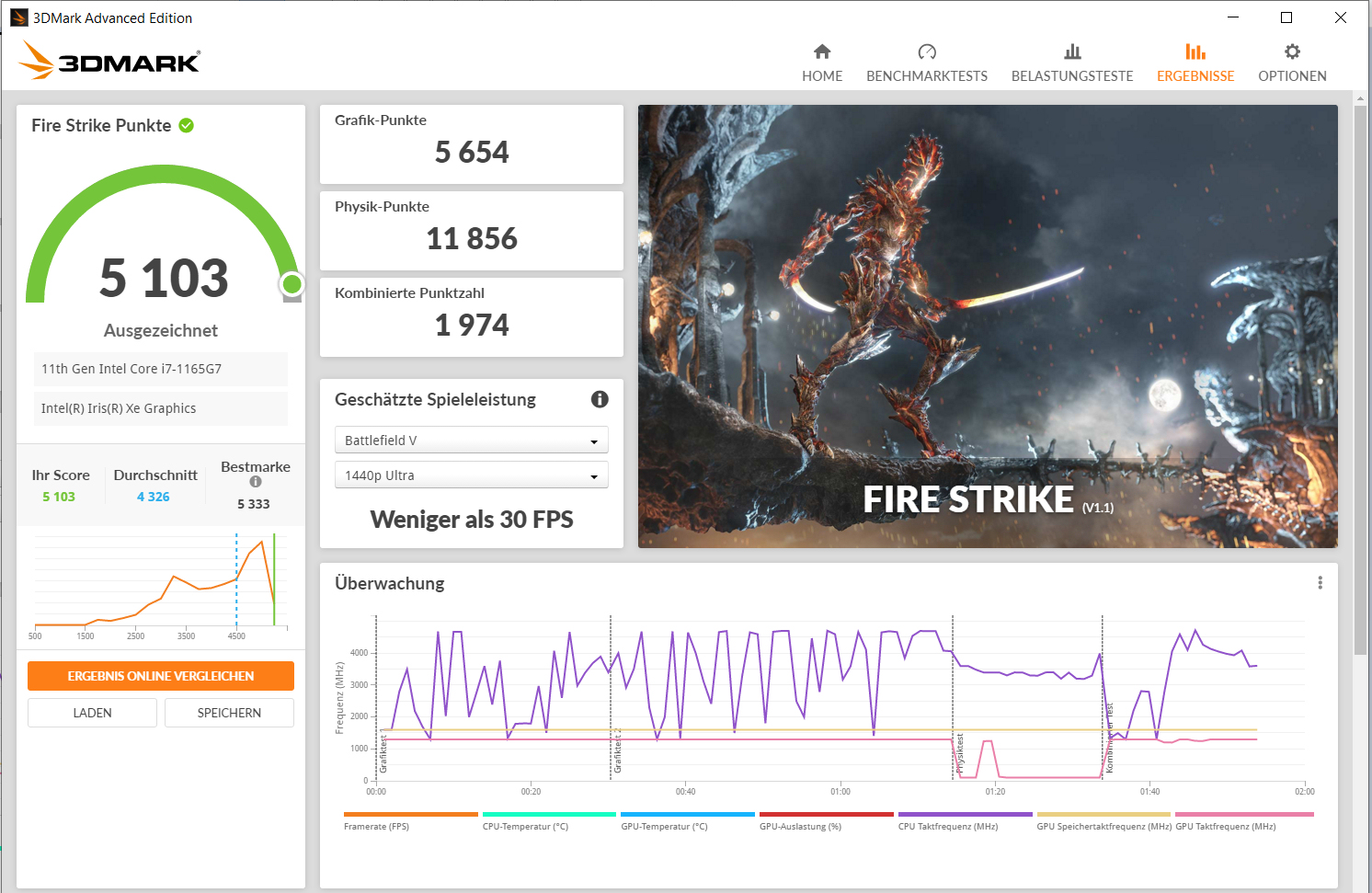Click the Überwachung heading
1372x893 pixels.
tap(390, 583)
